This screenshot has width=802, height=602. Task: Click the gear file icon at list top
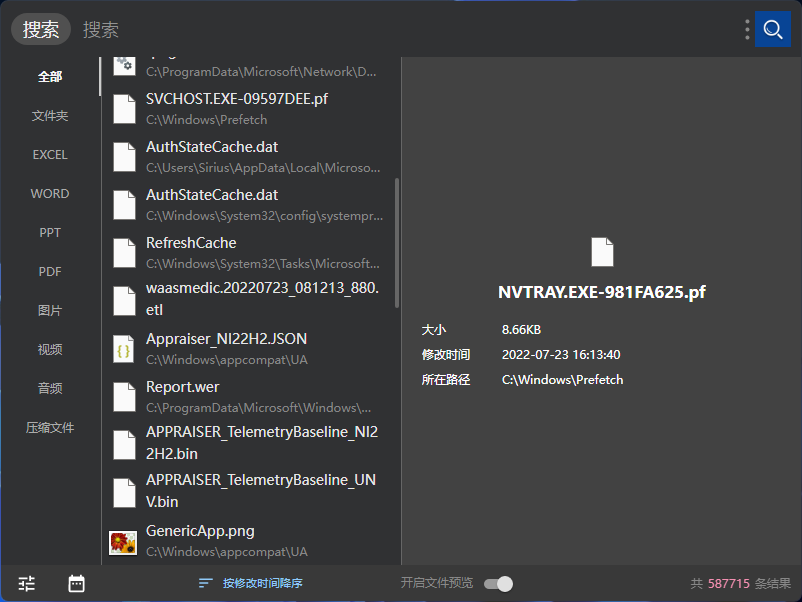click(x=124, y=65)
